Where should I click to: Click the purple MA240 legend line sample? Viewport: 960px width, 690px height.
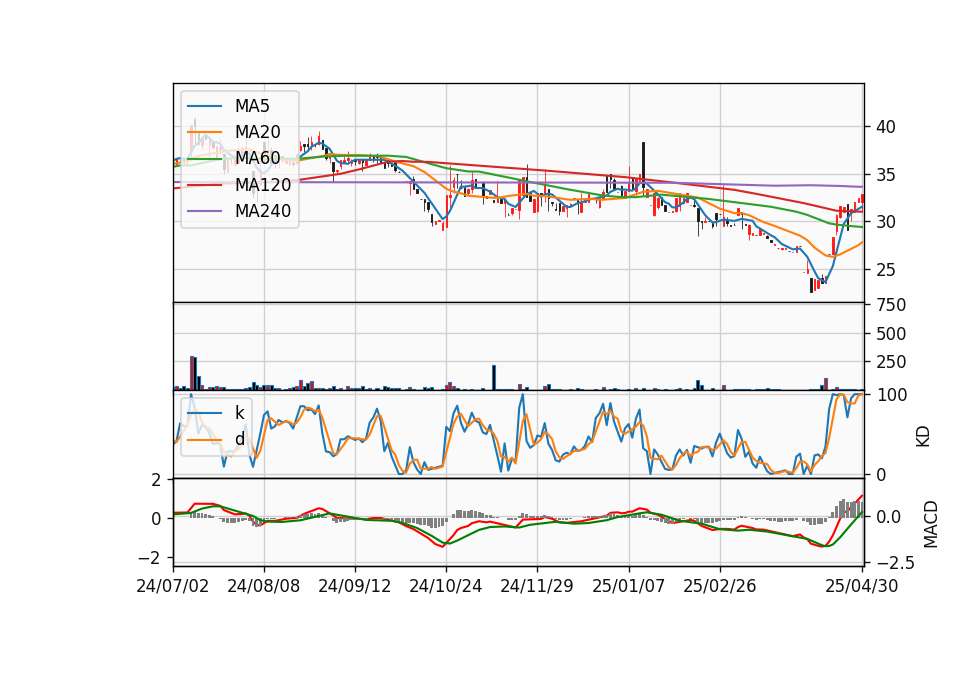coord(204,211)
